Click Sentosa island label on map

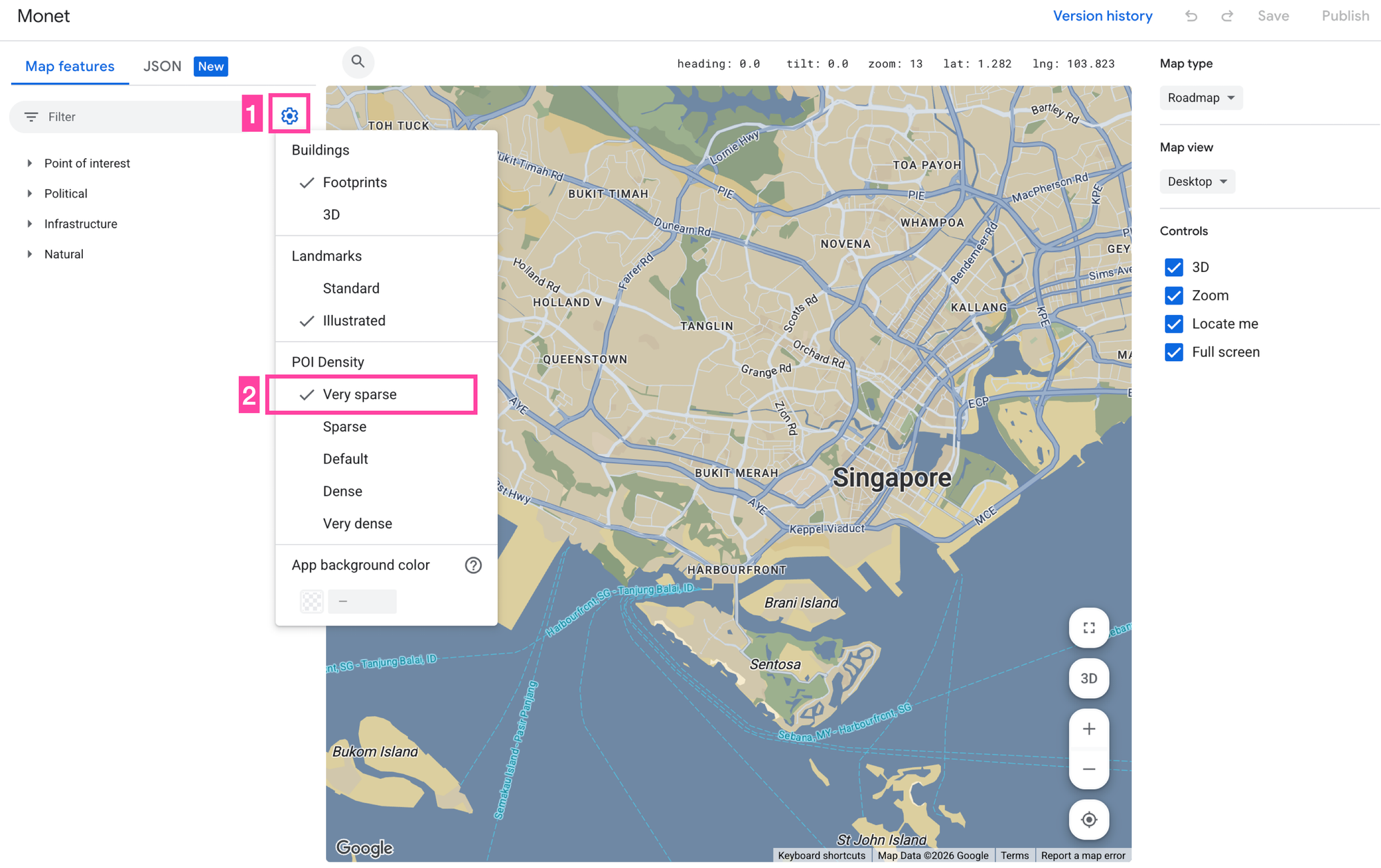(775, 664)
